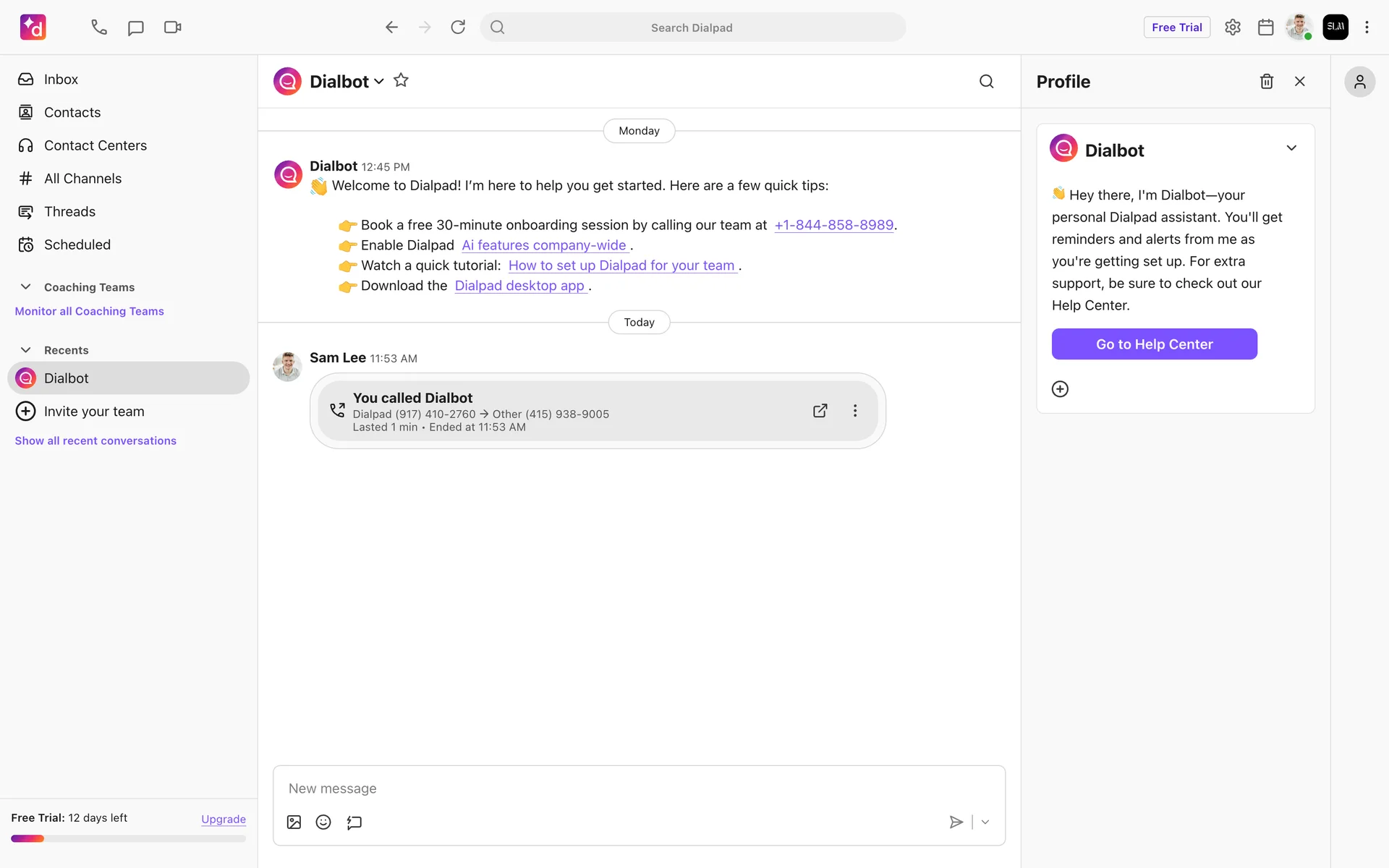The image size is (1389, 868).
Task: Open Dialbot header name dropdown
Action: coord(378,82)
